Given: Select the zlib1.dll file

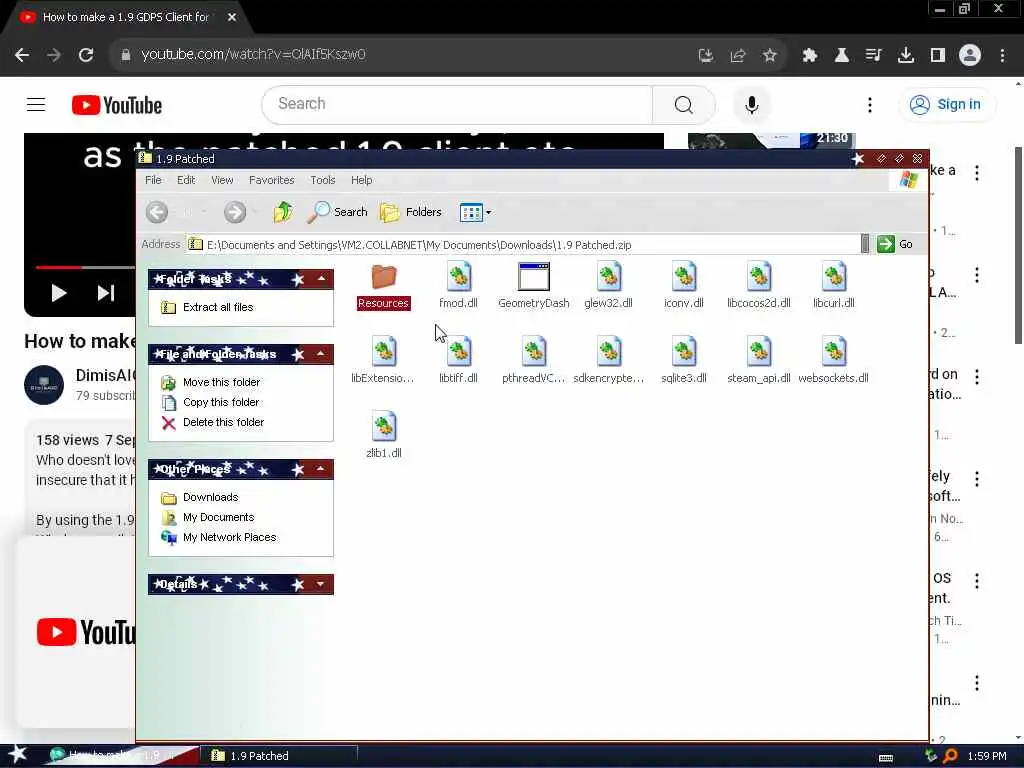Looking at the screenshot, I should (x=383, y=436).
